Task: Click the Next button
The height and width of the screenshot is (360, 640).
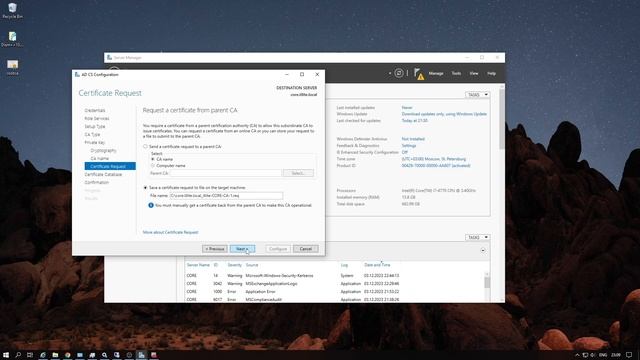Action: click(242, 249)
